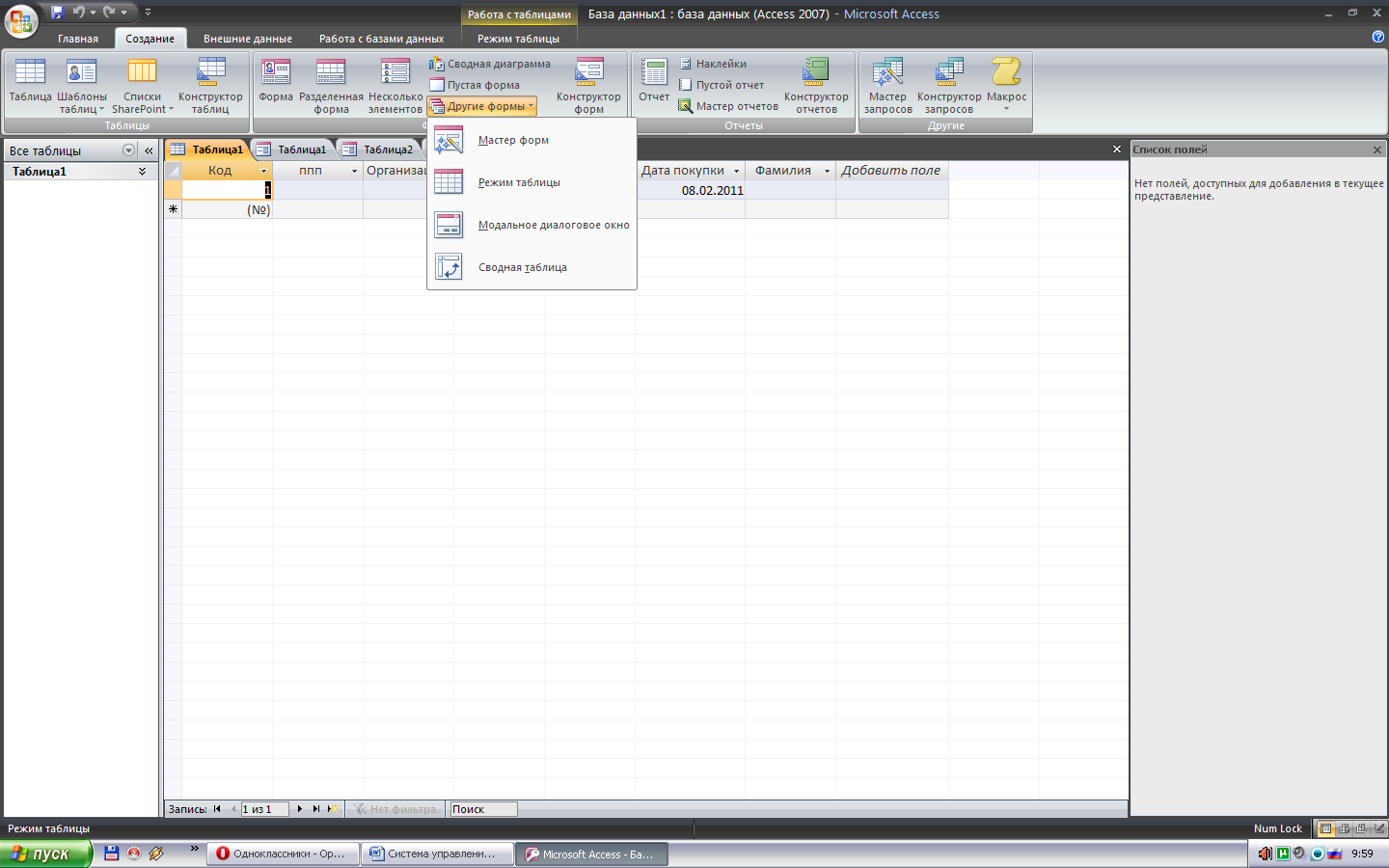This screenshot has width=1389, height=868.
Task: Activate the first Таблица1 document tab
Action: tap(207, 149)
